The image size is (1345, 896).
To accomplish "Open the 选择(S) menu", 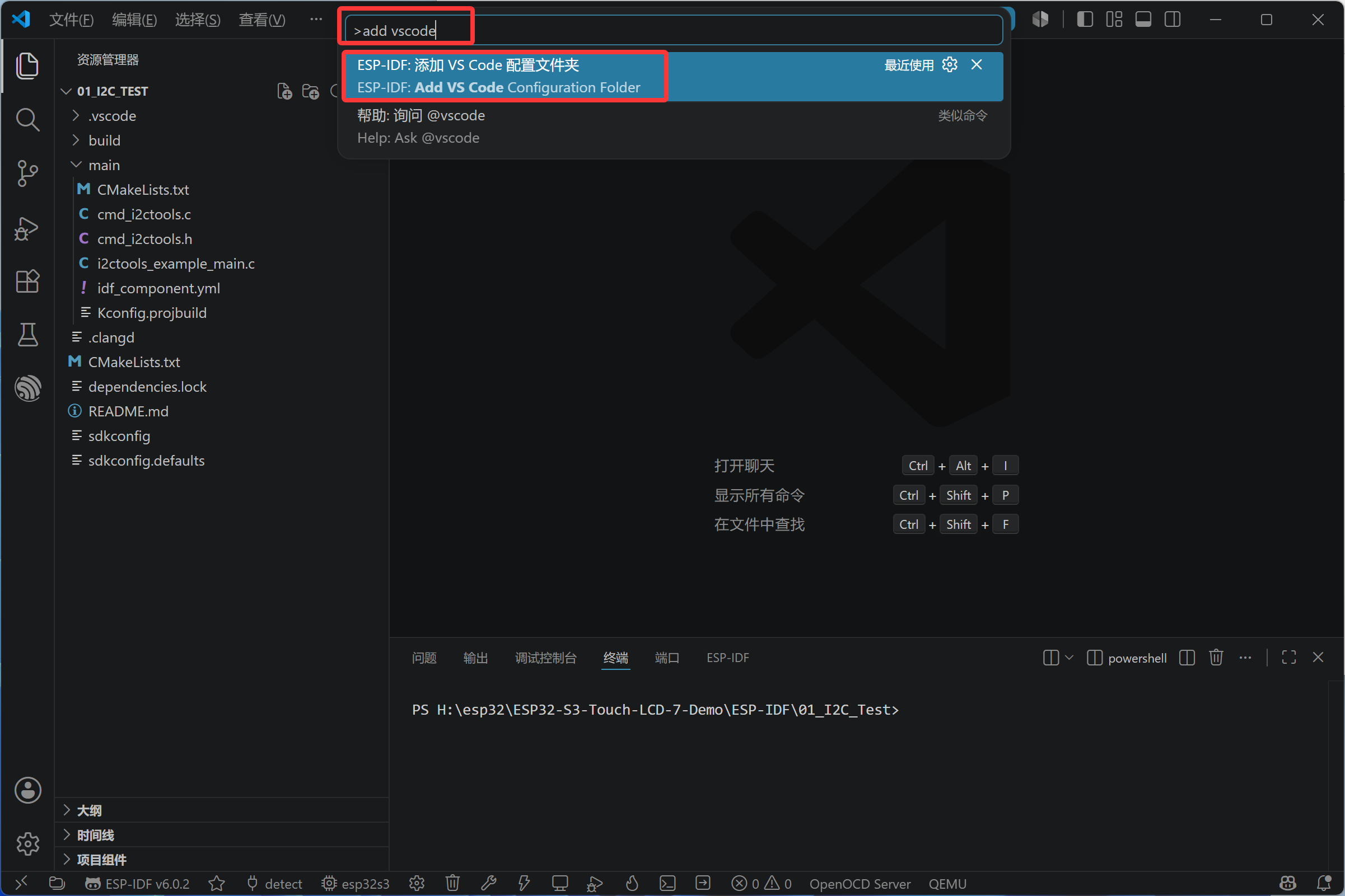I will (197, 20).
